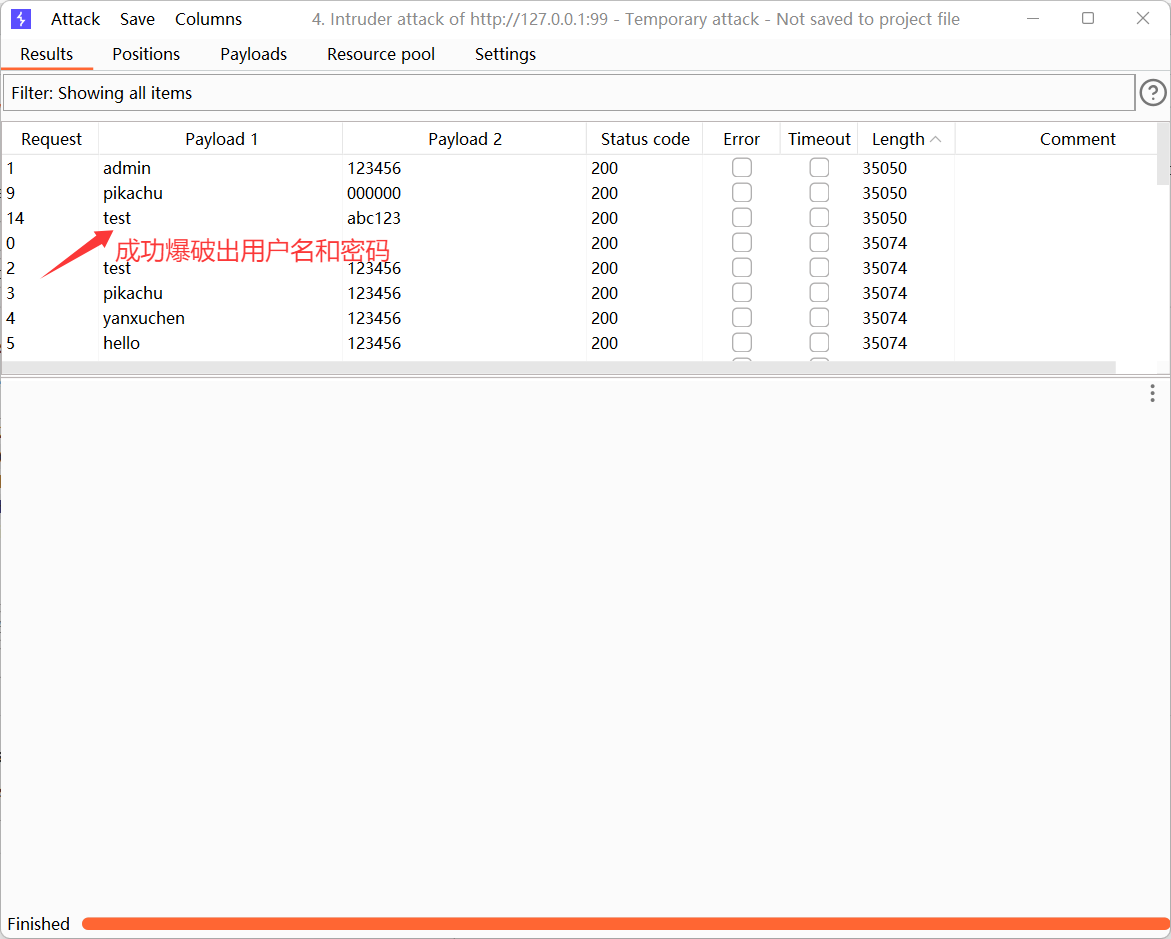This screenshot has height=939, width=1171.
Task: Sort by the Payload 1 column header
Action: (221, 139)
